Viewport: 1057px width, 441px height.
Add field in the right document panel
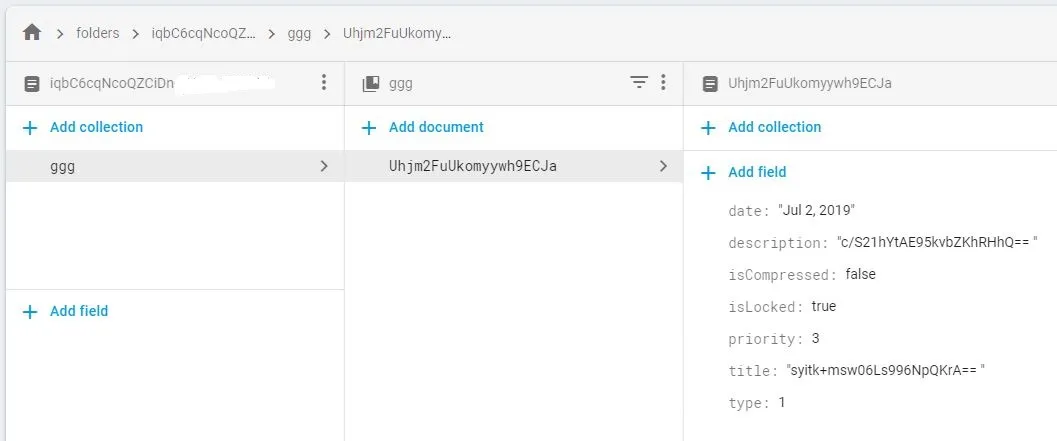click(x=756, y=172)
